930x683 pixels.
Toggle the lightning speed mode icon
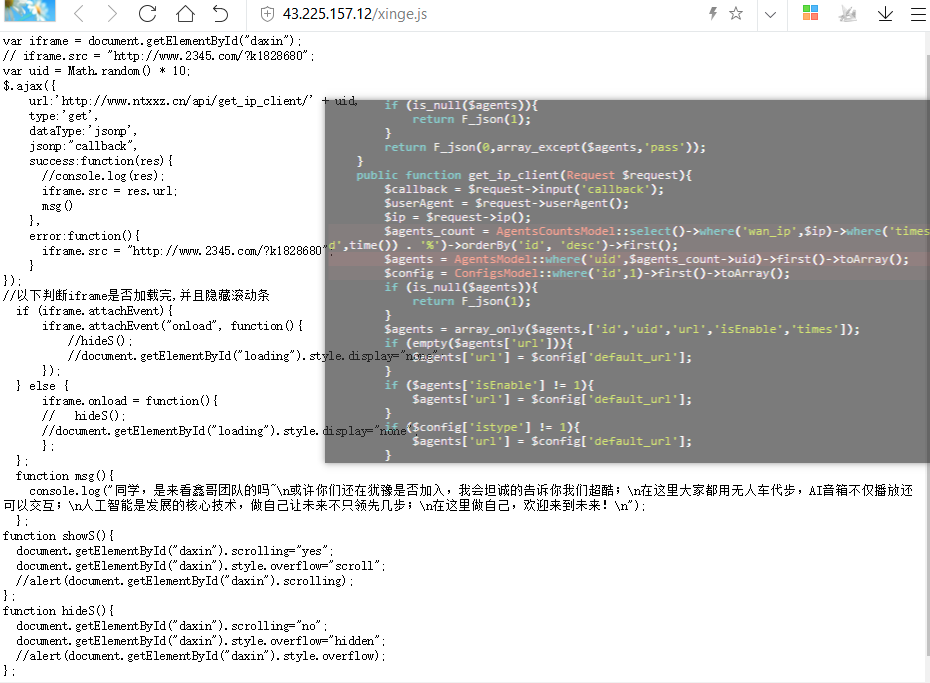[x=712, y=14]
